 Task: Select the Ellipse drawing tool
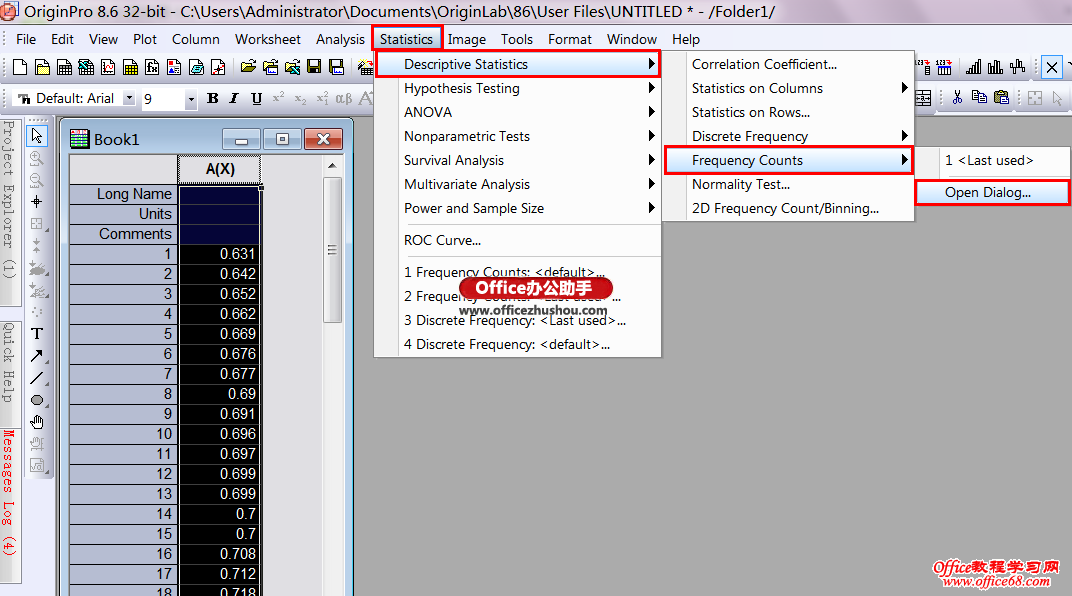[37, 400]
